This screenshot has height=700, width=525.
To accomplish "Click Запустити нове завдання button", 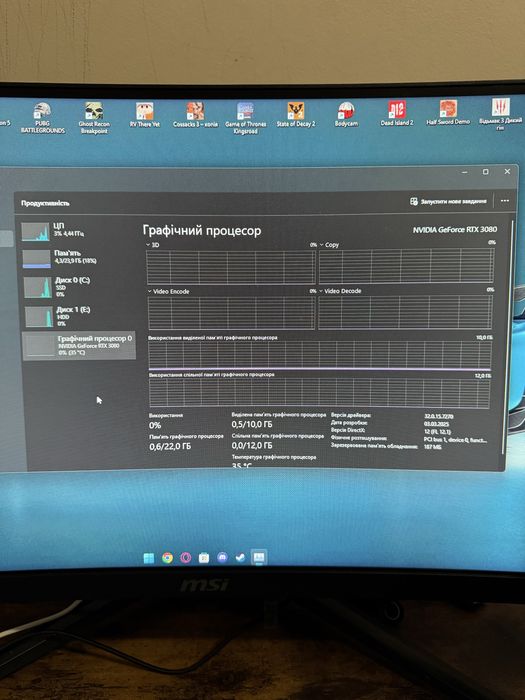I will pyautogui.click(x=448, y=201).
